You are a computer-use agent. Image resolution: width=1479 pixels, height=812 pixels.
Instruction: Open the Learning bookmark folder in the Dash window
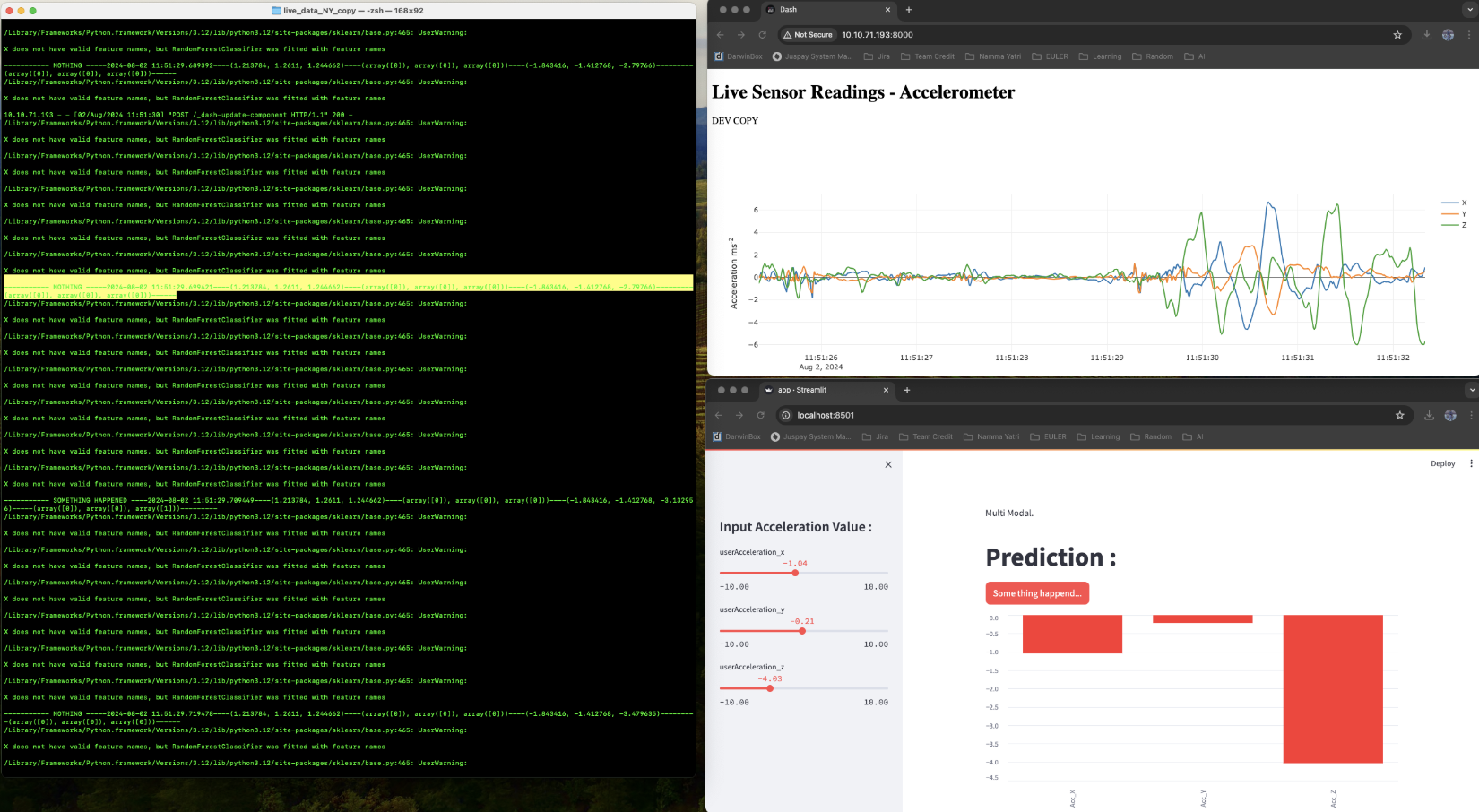coord(1100,56)
